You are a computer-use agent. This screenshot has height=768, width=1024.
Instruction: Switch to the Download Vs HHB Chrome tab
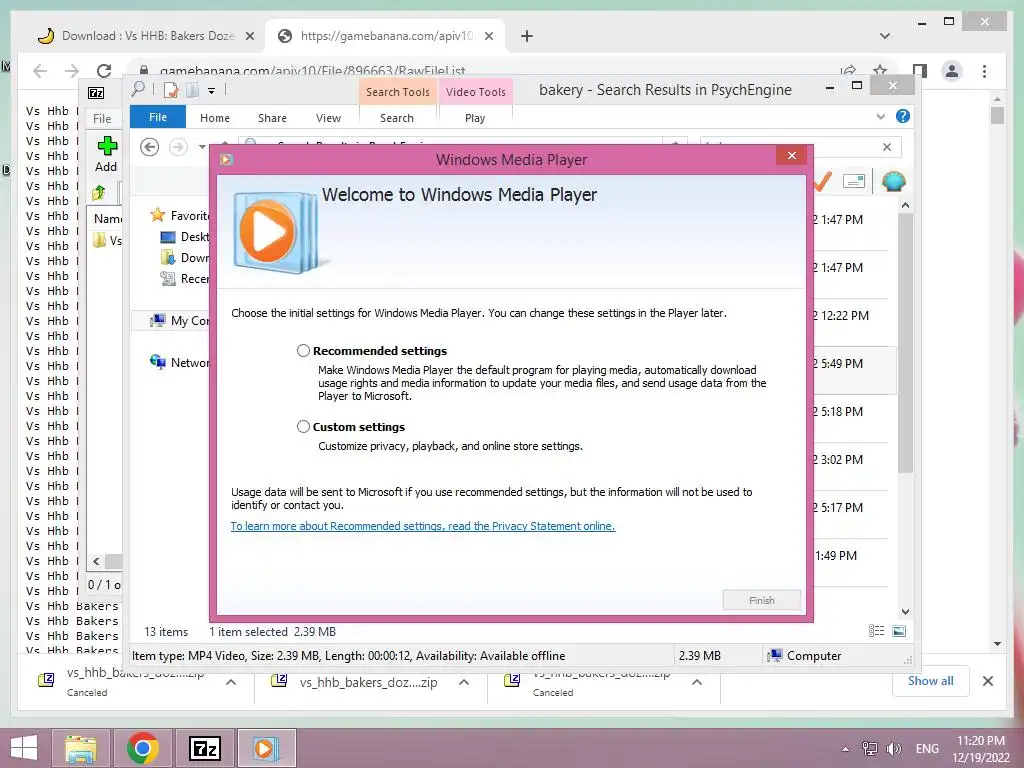(x=146, y=36)
